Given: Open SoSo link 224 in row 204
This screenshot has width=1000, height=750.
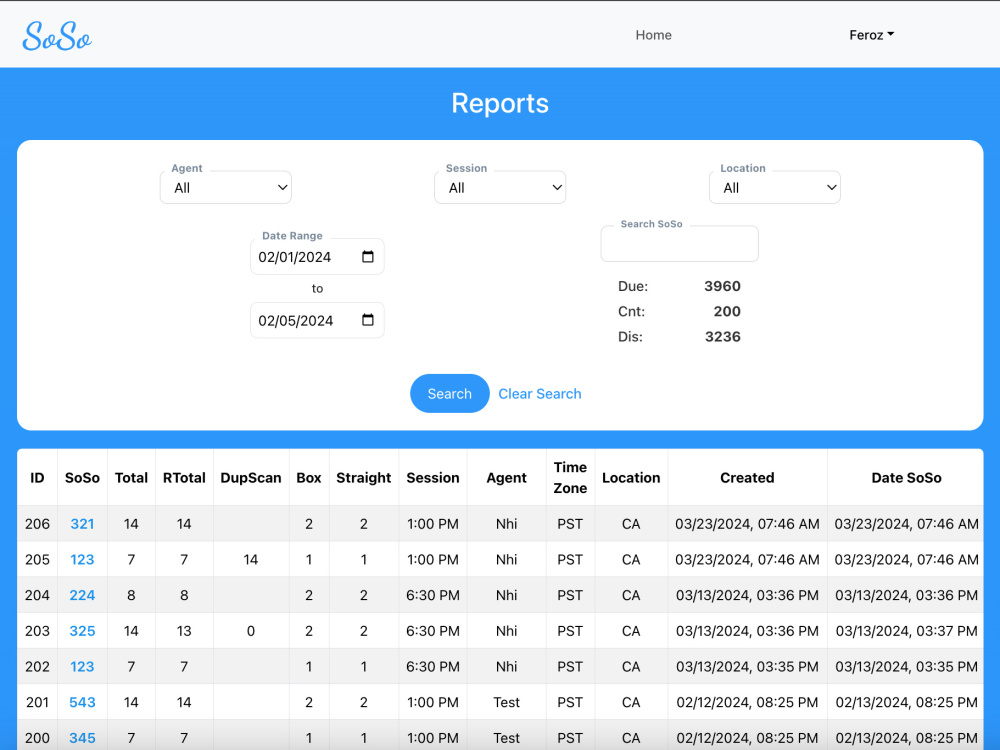Looking at the screenshot, I should pos(82,595).
